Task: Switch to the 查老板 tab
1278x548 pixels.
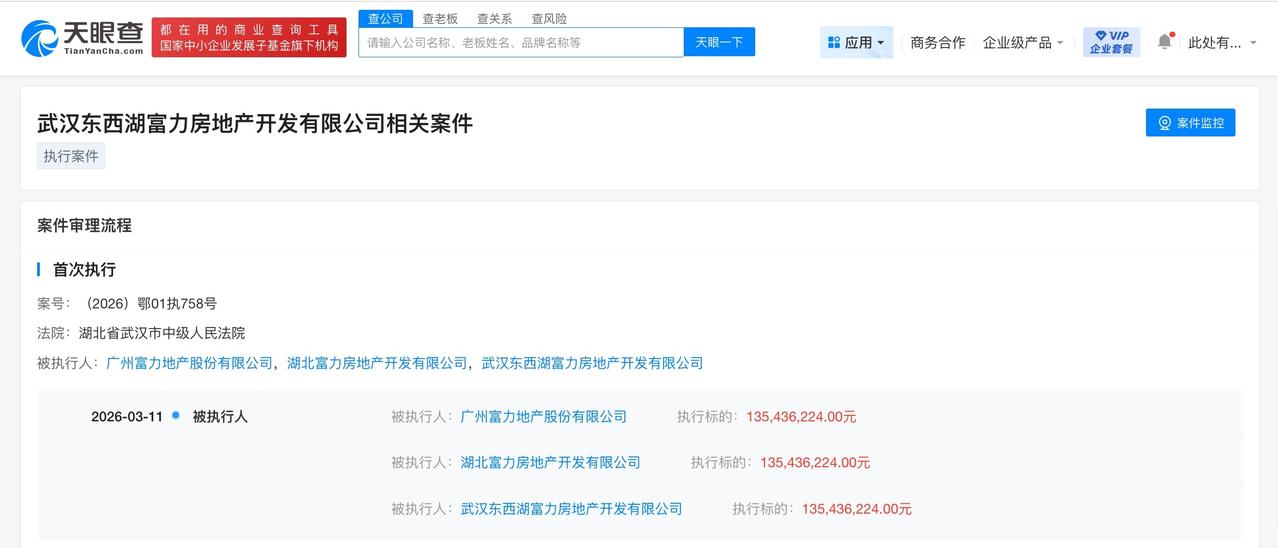Action: point(440,18)
